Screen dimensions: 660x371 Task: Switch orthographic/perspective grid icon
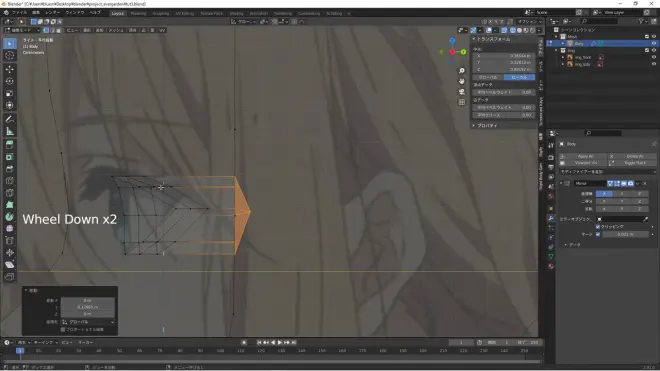pos(462,102)
